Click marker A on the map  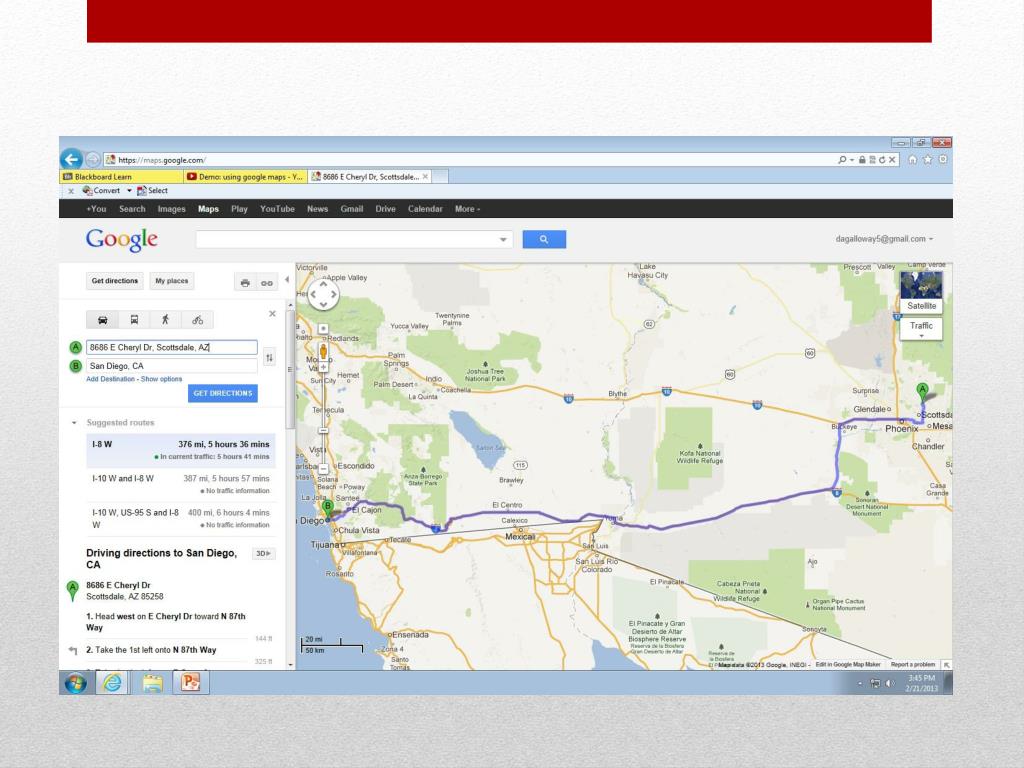pos(922,393)
